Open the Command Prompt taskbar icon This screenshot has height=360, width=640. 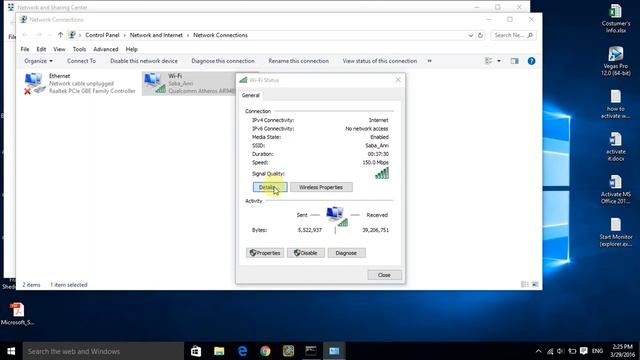311,351
